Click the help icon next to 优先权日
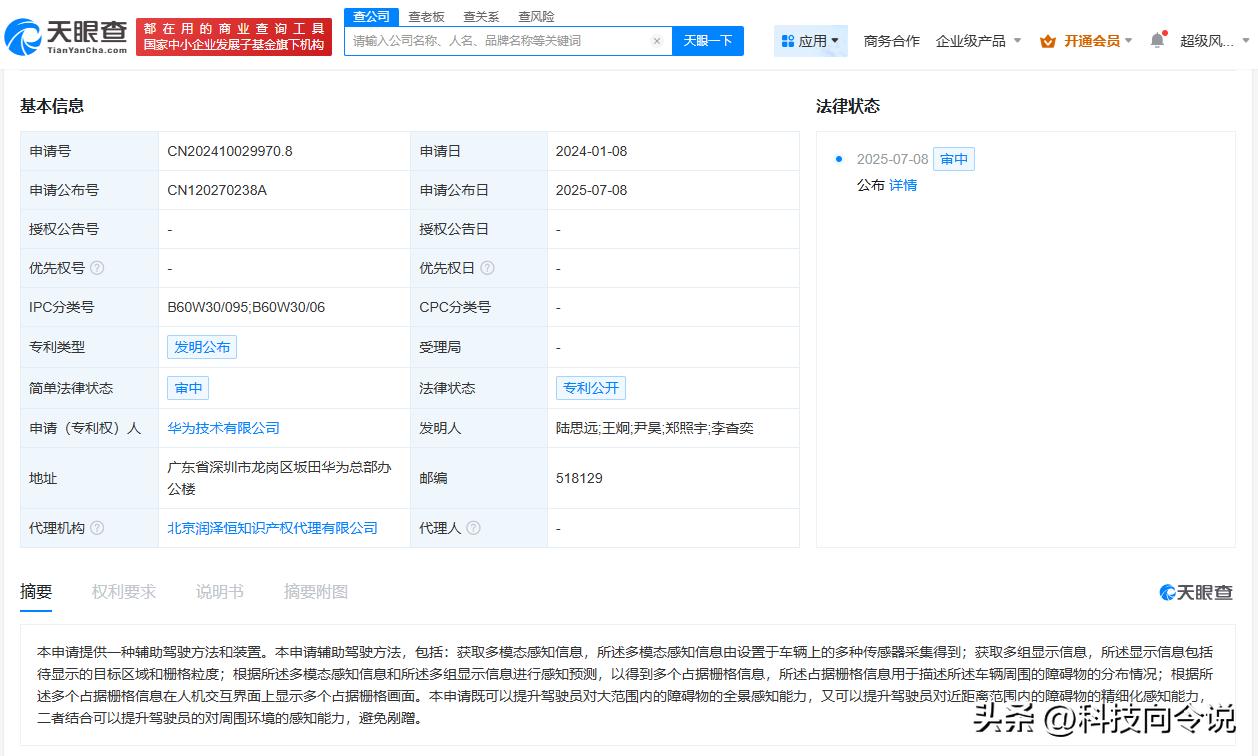This screenshot has width=1258, height=756. tap(487, 268)
